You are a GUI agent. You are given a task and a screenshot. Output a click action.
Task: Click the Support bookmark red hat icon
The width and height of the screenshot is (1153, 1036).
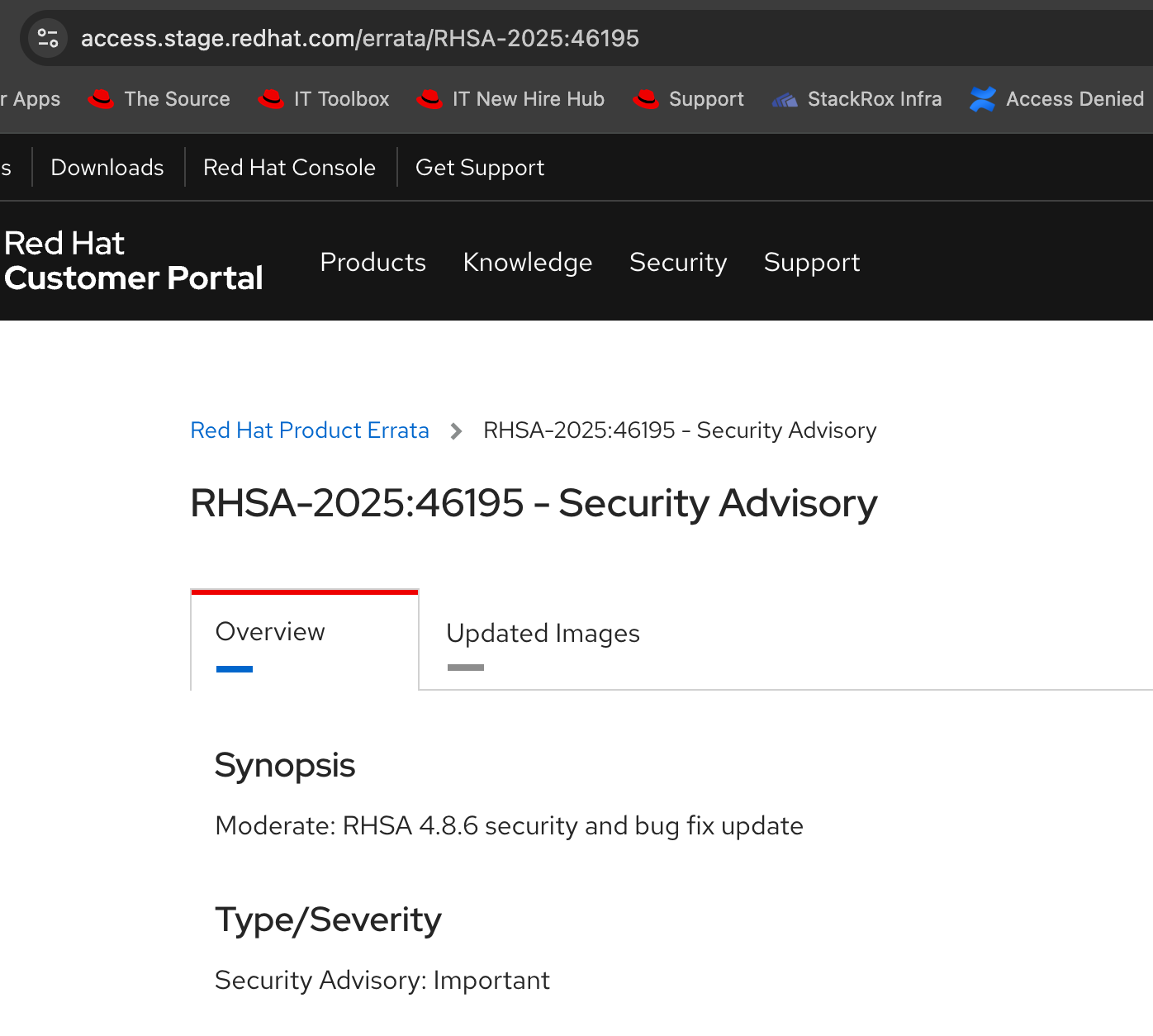click(x=646, y=99)
